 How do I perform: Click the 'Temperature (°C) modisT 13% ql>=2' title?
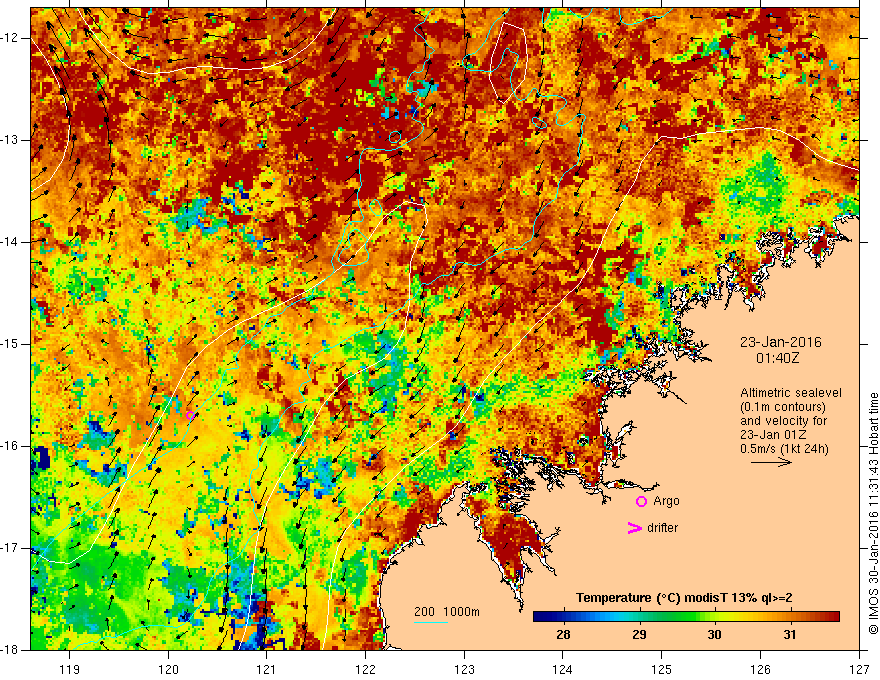(x=684, y=598)
